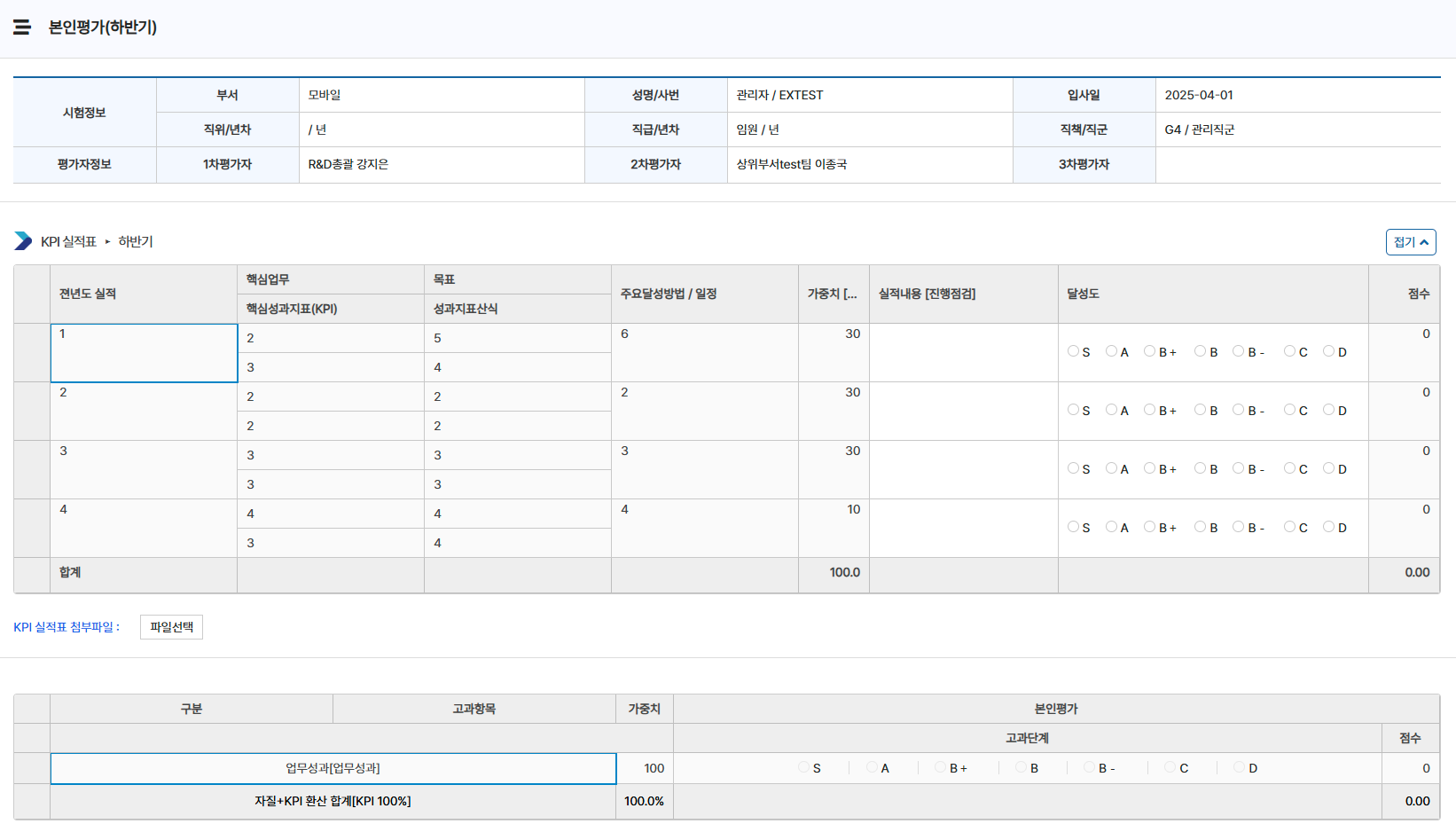This screenshot has height=824, width=1456.
Task: Select grade B+ for KPI row 4
Action: coord(1149,527)
